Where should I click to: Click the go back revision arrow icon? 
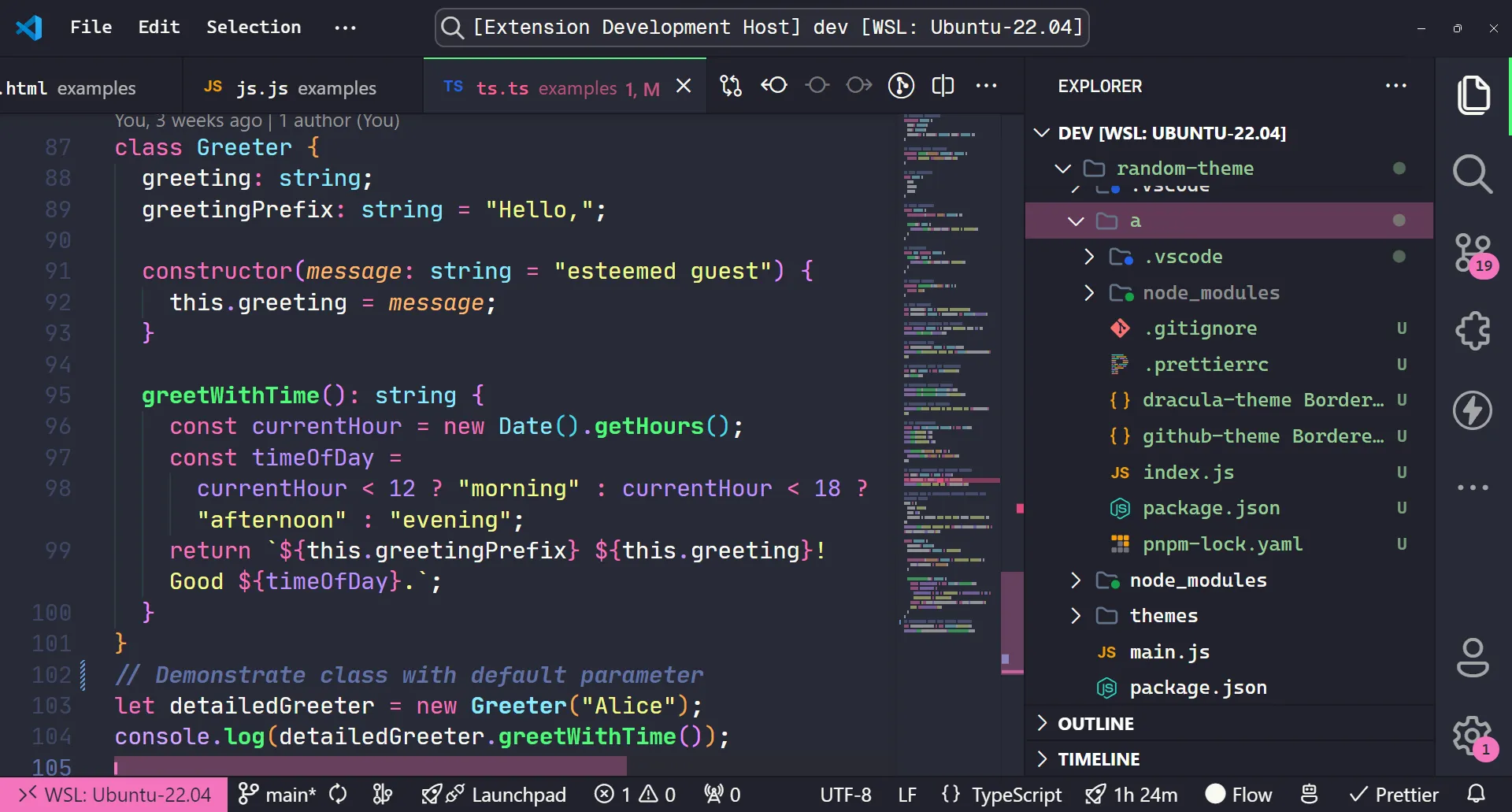pos(774,85)
